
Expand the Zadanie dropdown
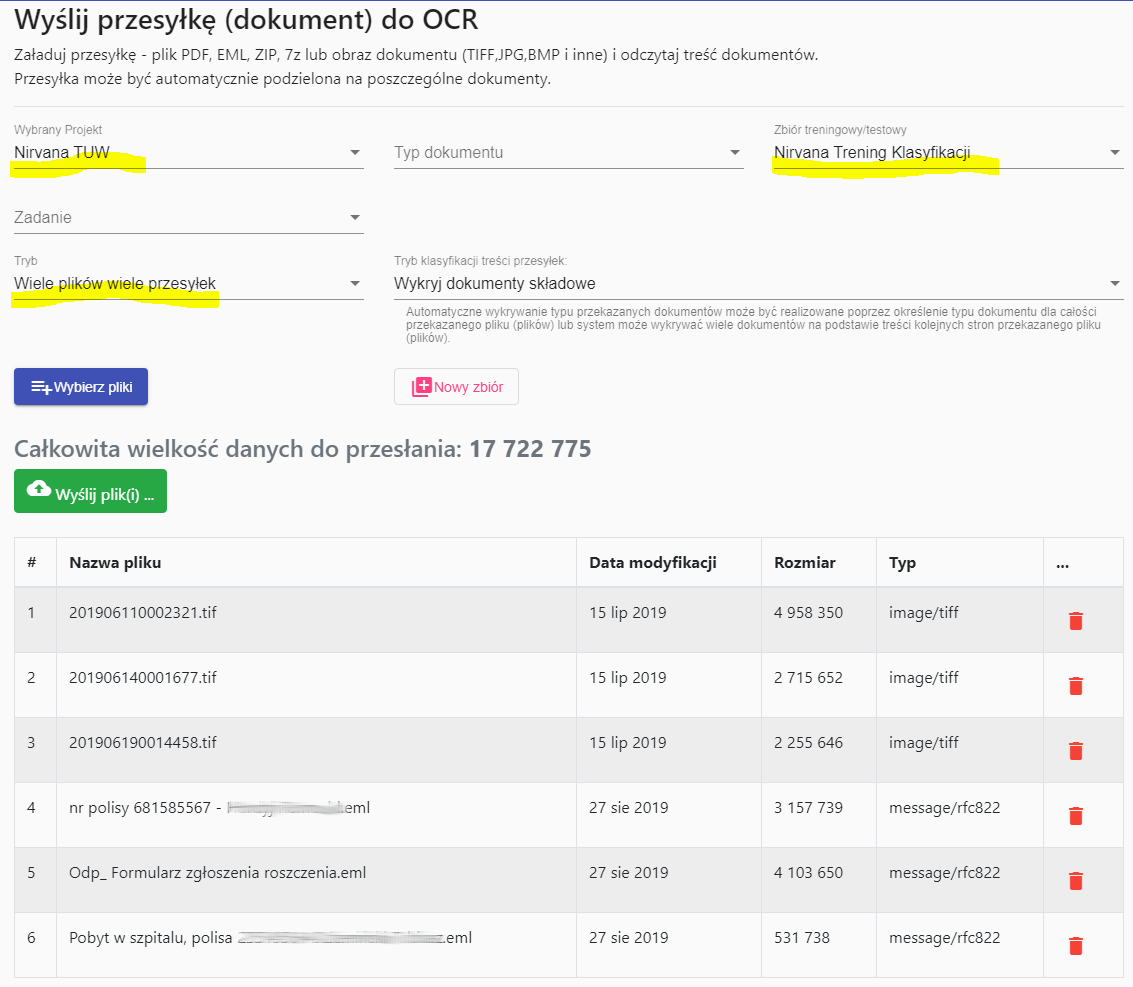pos(354,215)
